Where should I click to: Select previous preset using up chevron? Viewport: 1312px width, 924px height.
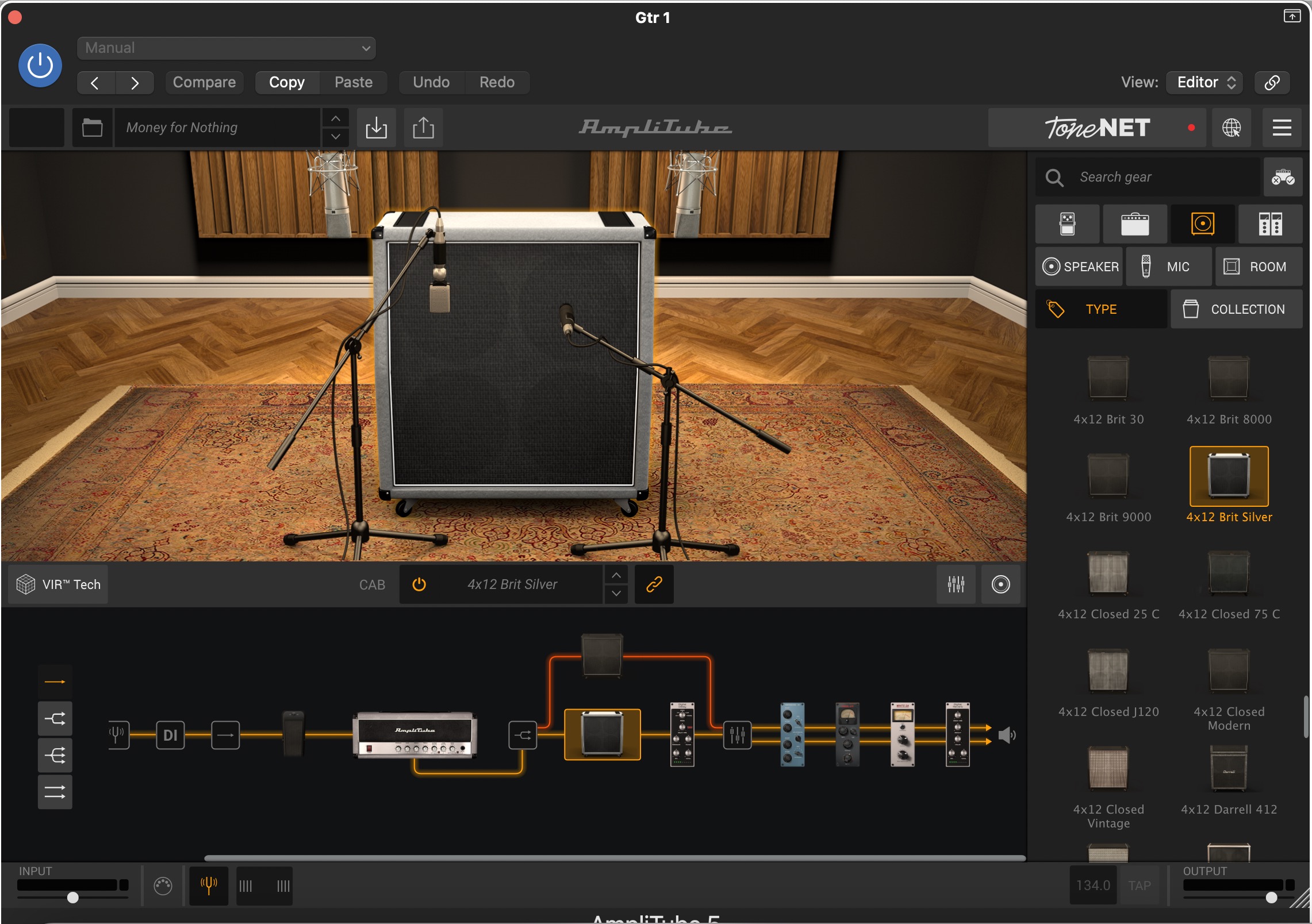335,118
